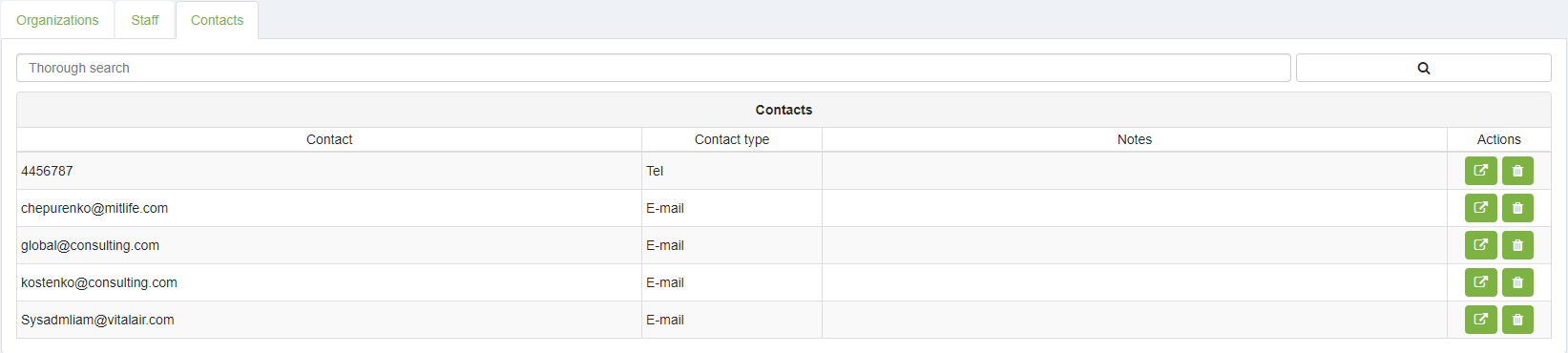The image size is (1568, 353).
Task: Switch to the Organizations tab
Action: coord(57,20)
